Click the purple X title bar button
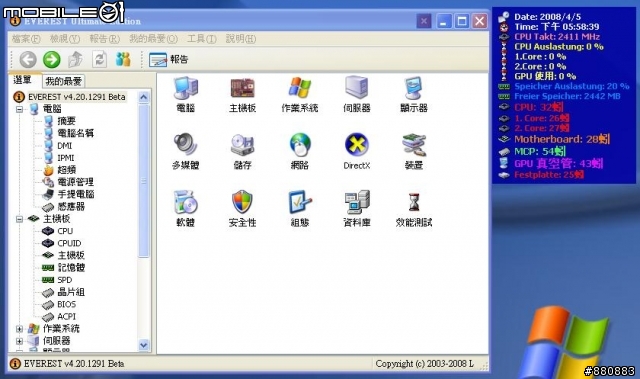640x379 pixels. [x=424, y=21]
